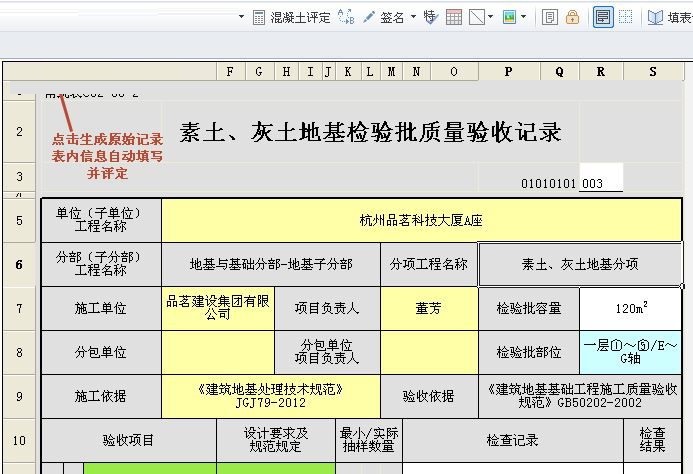Click the 特 special character icon
Image resolution: width=693 pixels, height=474 pixels.
431,17
